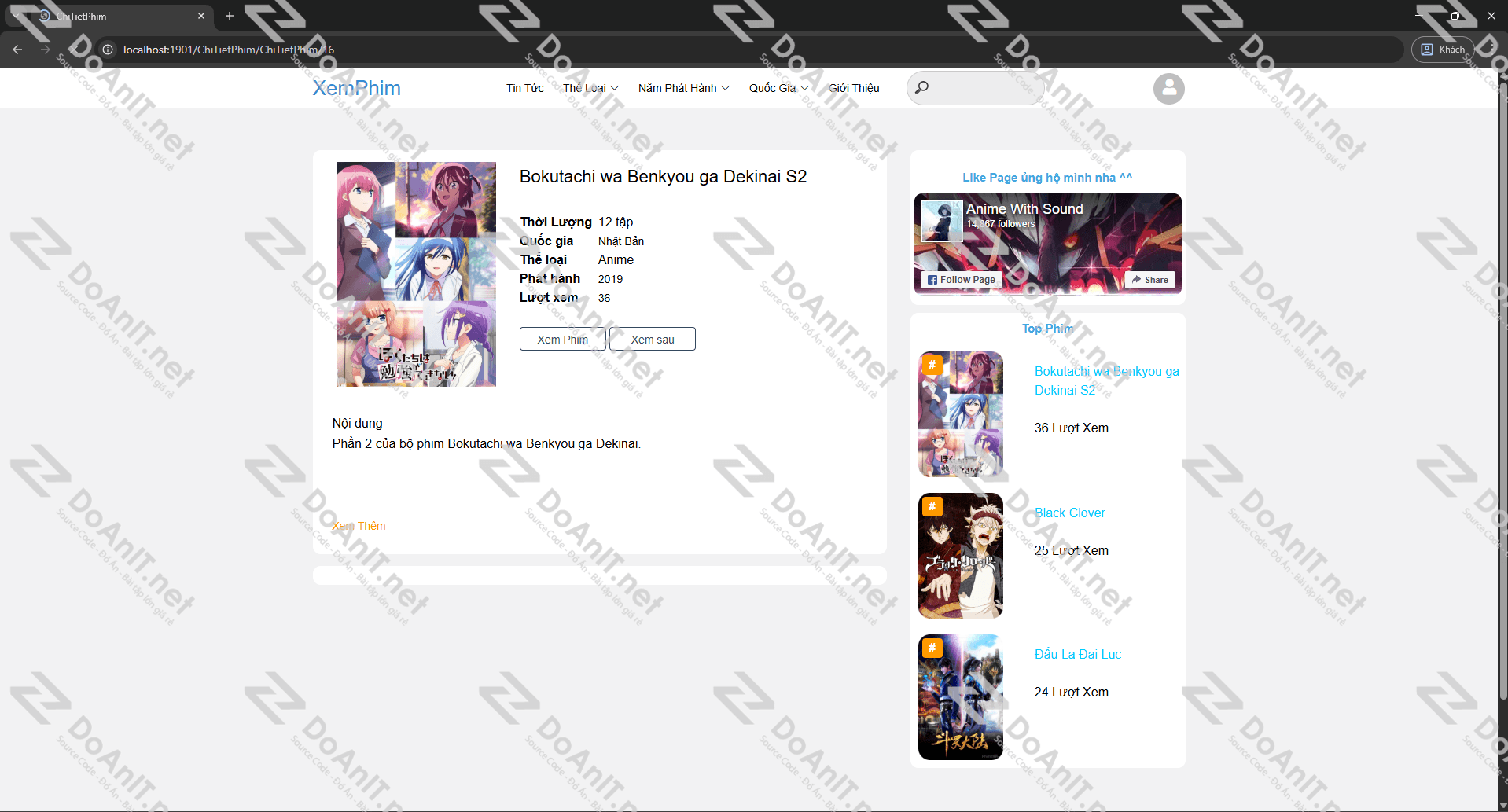Click the browser address bar URL
Screen dimensions: 1508x812
point(228,50)
